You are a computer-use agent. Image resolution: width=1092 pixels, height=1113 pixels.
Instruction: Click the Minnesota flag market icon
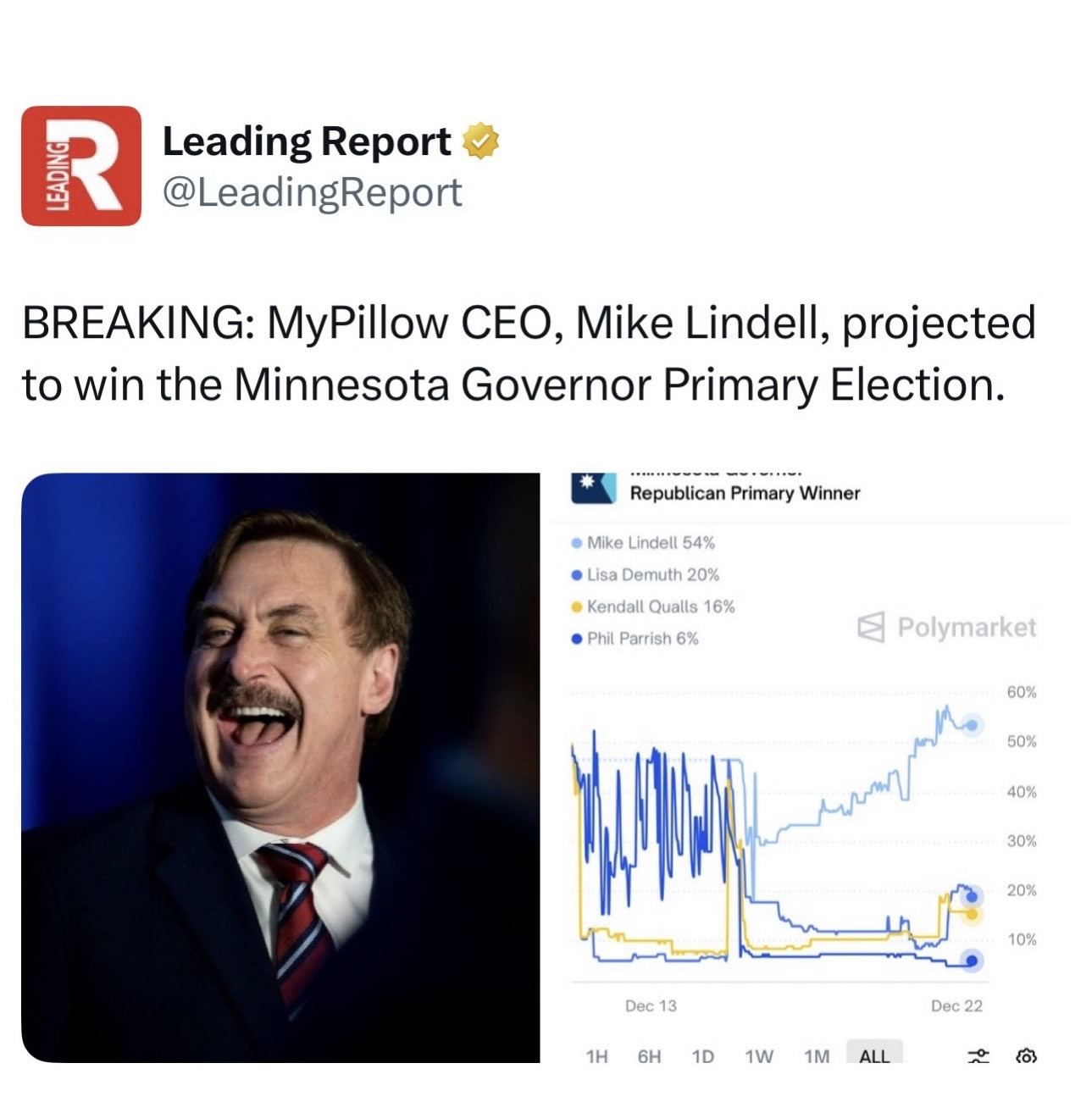(593, 489)
